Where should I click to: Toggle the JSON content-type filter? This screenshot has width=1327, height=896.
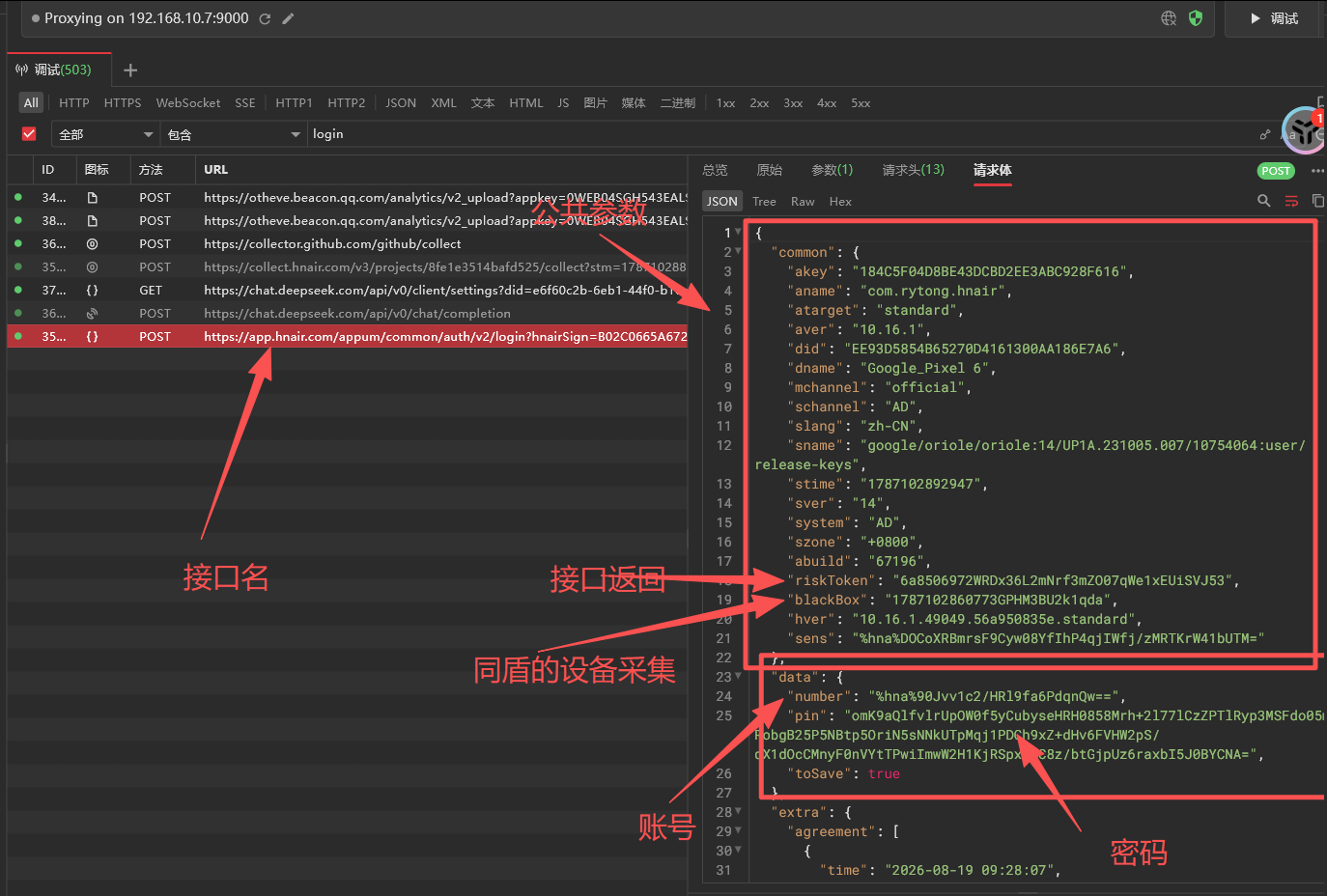(x=401, y=102)
